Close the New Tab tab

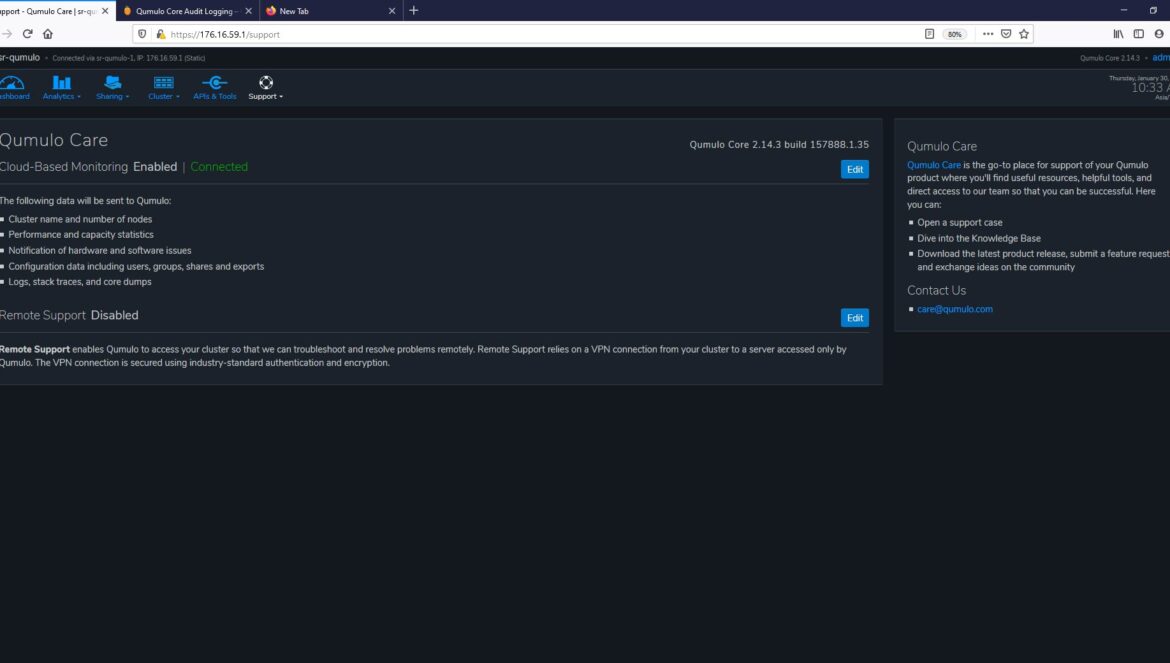(392, 11)
